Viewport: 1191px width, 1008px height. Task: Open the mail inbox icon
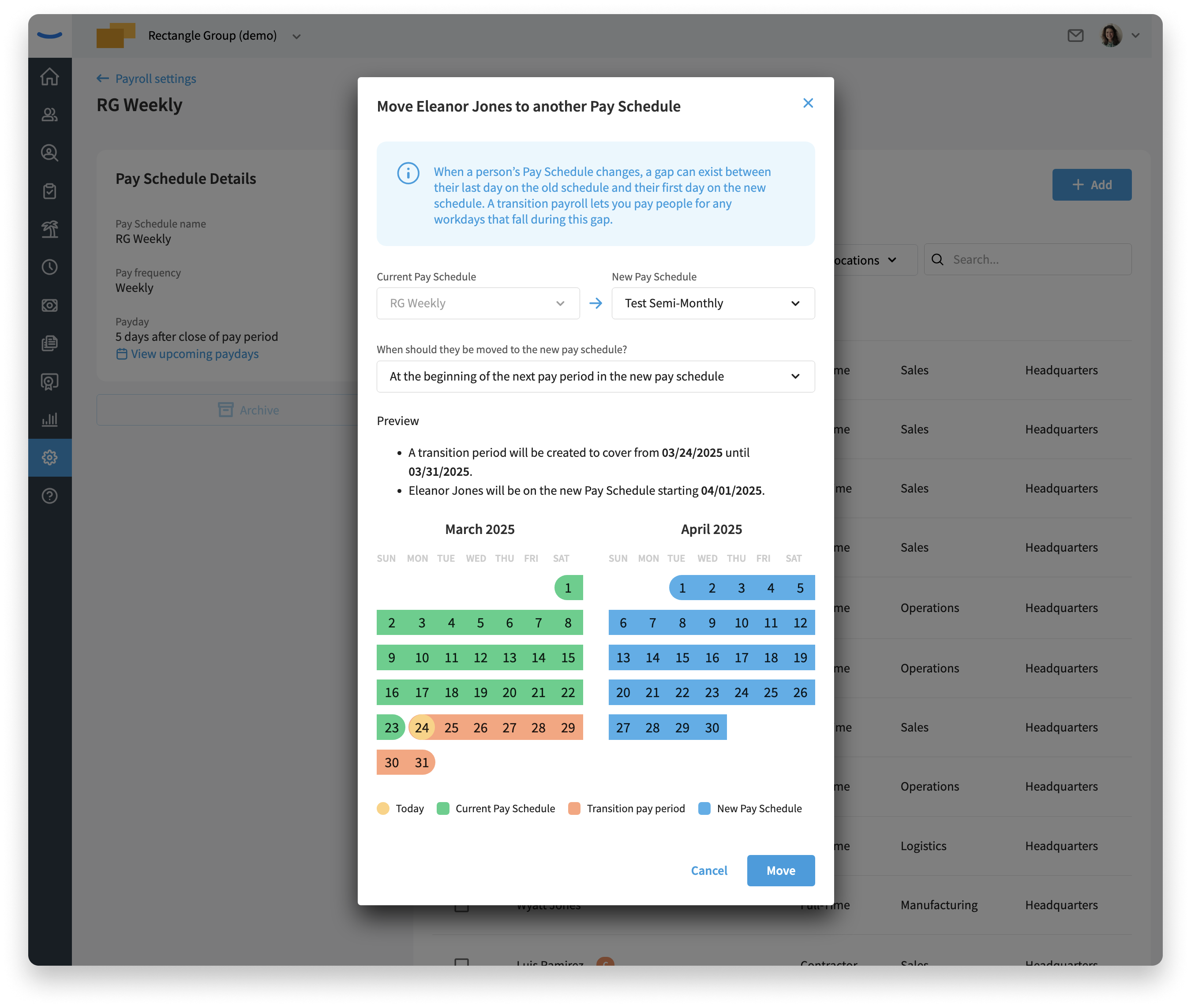(x=1075, y=35)
